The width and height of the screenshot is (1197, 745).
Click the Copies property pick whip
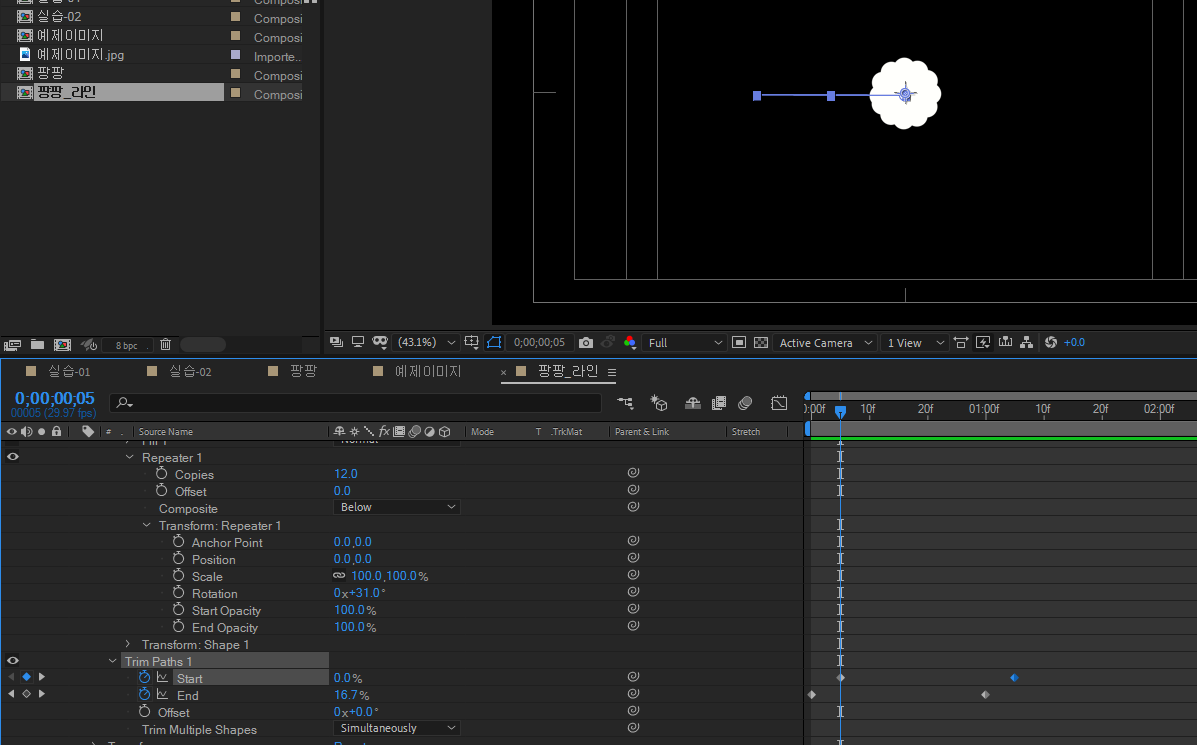[x=633, y=473]
